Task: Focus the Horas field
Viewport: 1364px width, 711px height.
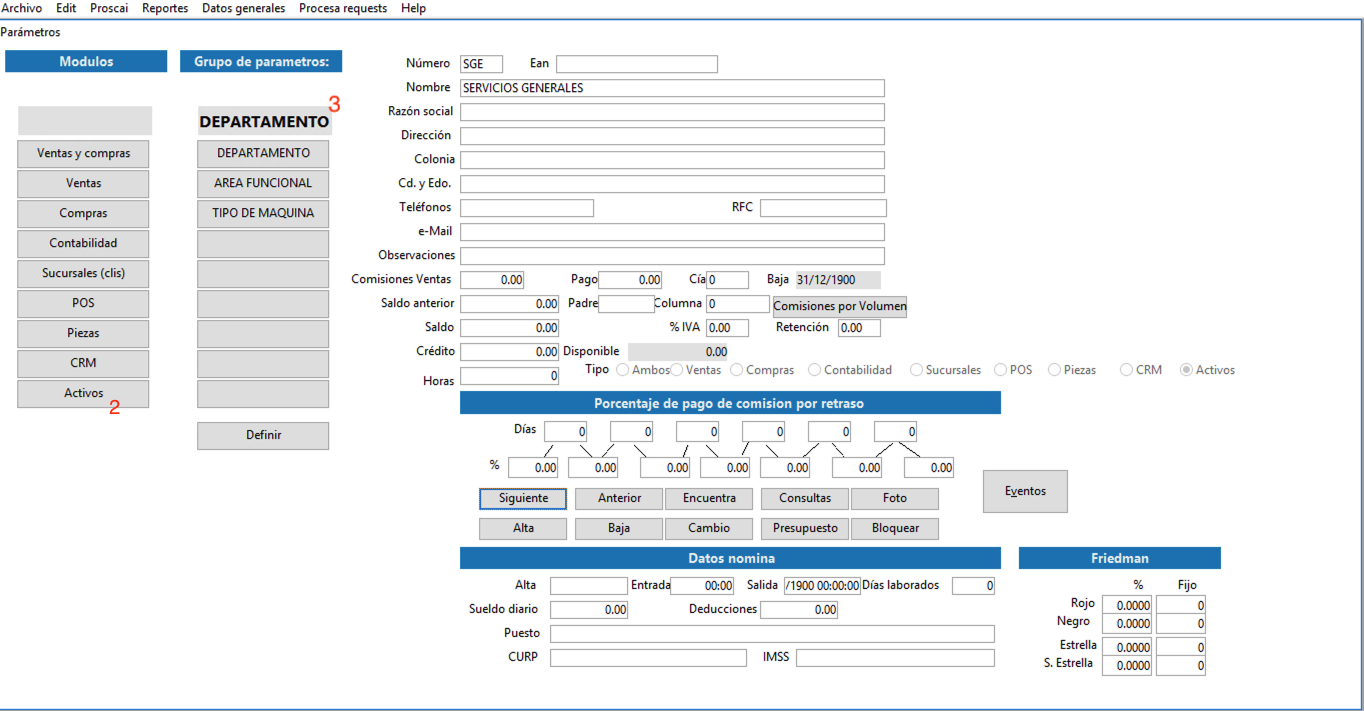Action: click(510, 377)
